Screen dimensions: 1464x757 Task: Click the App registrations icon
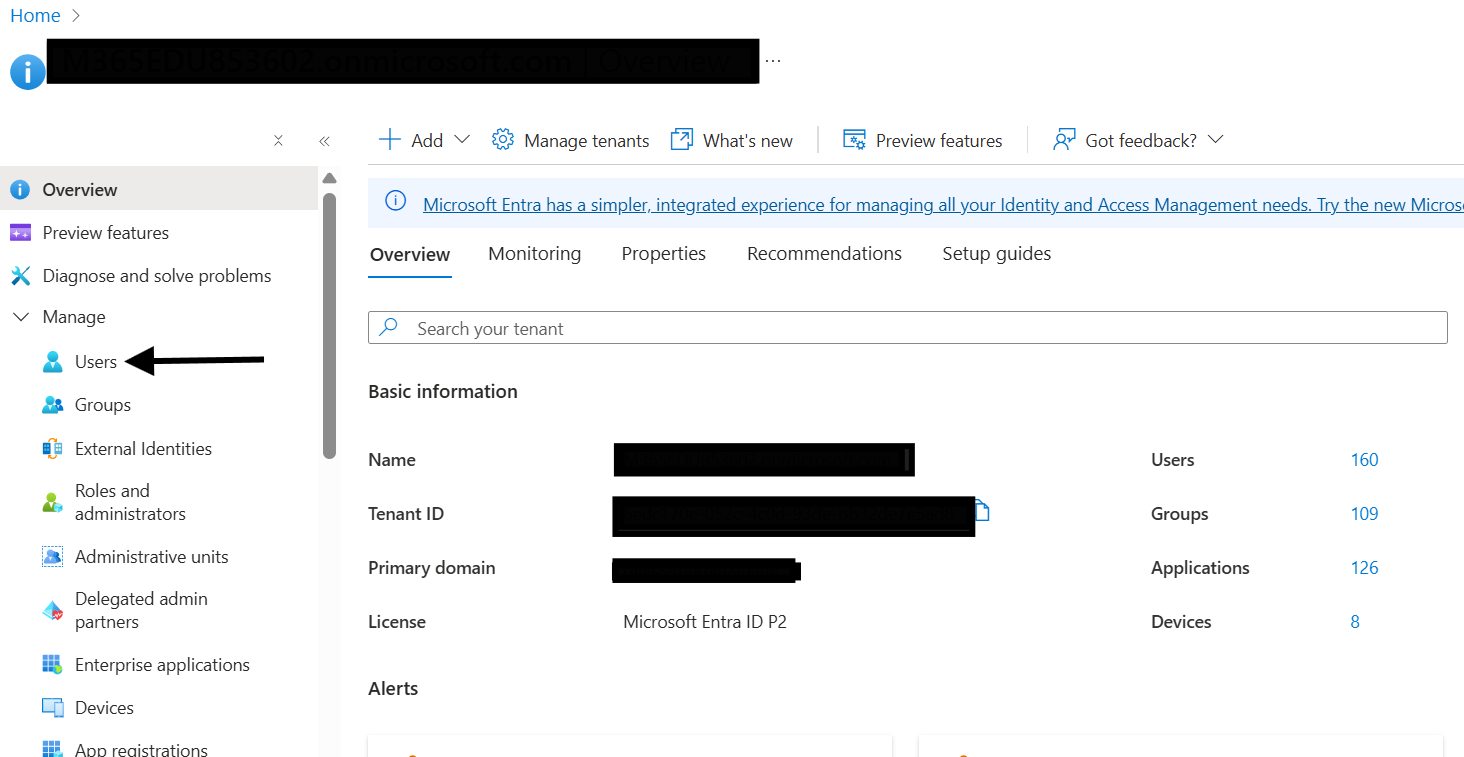click(x=52, y=749)
